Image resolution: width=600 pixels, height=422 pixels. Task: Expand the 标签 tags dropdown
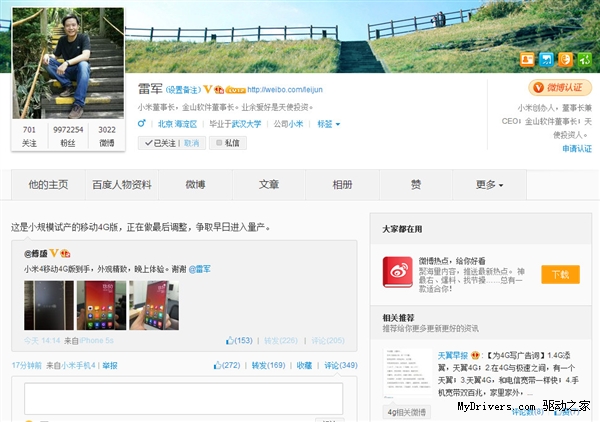tap(328, 124)
